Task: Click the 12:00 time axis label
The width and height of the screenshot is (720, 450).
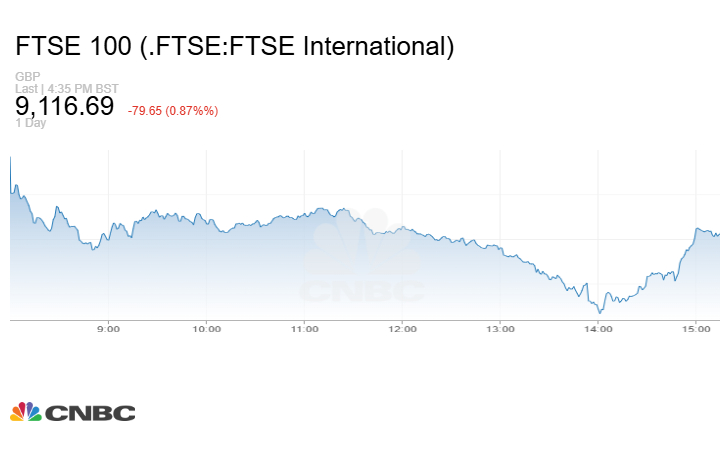Action: tap(402, 328)
